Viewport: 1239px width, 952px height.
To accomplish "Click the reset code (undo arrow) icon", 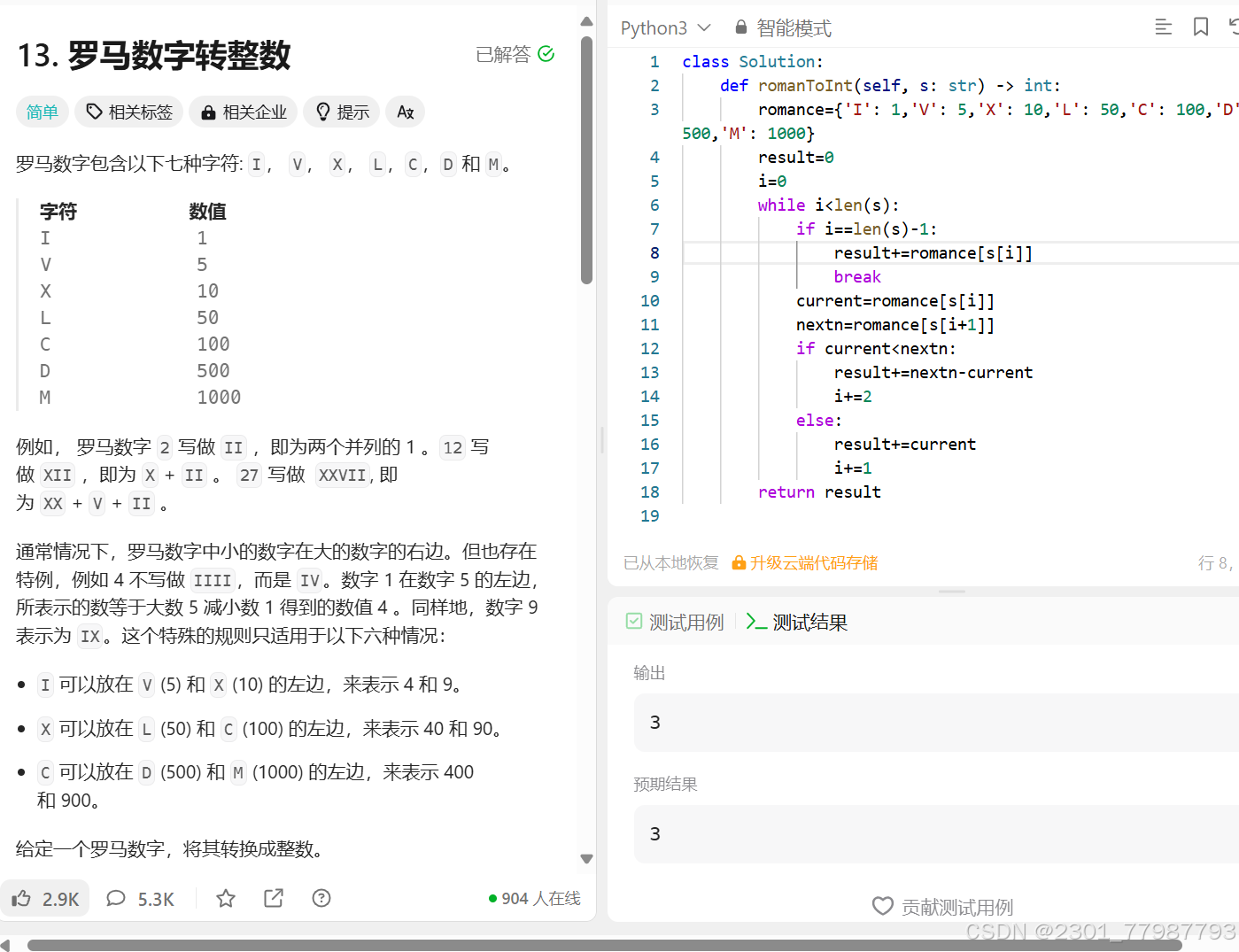I will [1234, 27].
